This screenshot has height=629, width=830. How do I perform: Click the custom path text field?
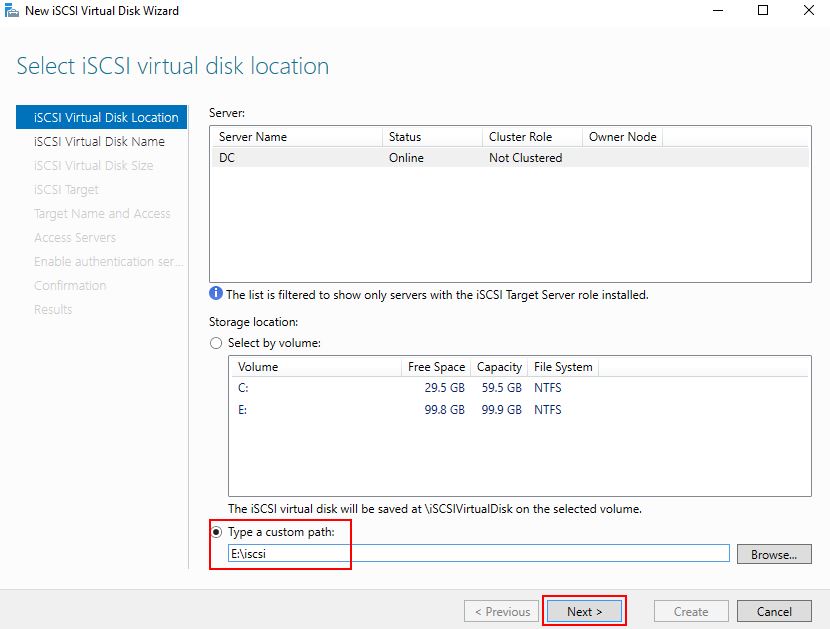tap(479, 553)
